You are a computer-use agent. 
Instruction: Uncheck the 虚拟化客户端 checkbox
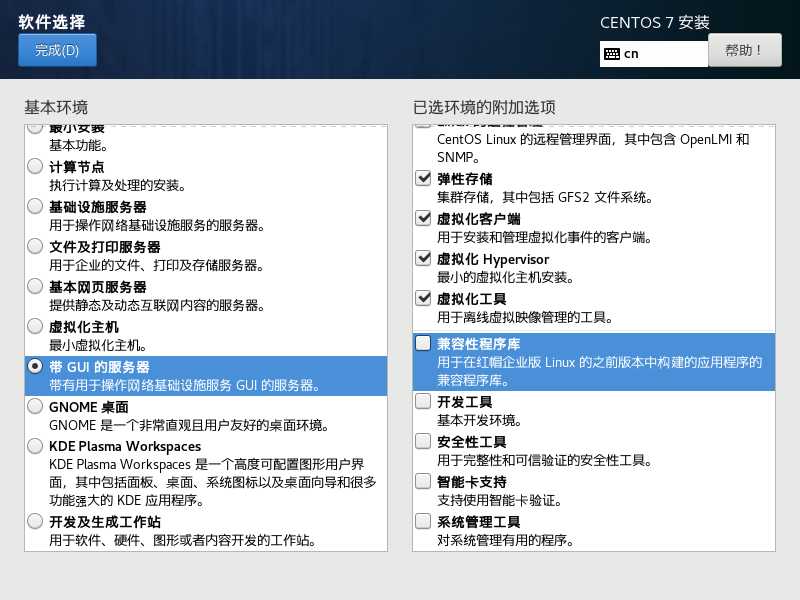pyautogui.click(x=423, y=218)
